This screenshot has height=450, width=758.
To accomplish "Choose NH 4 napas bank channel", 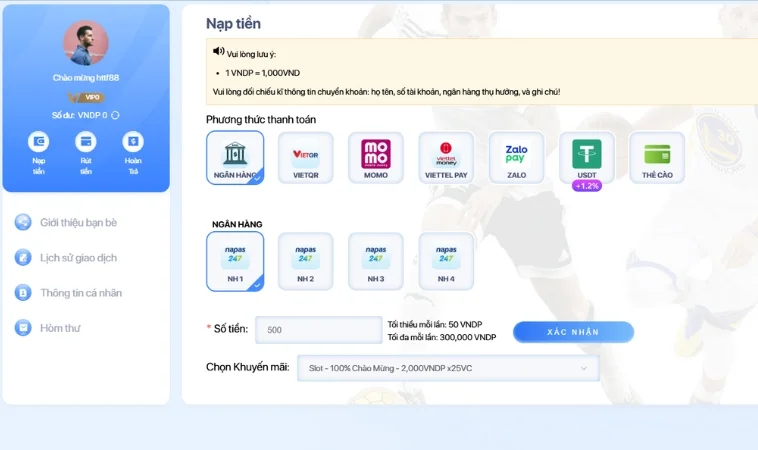I will pyautogui.click(x=446, y=261).
